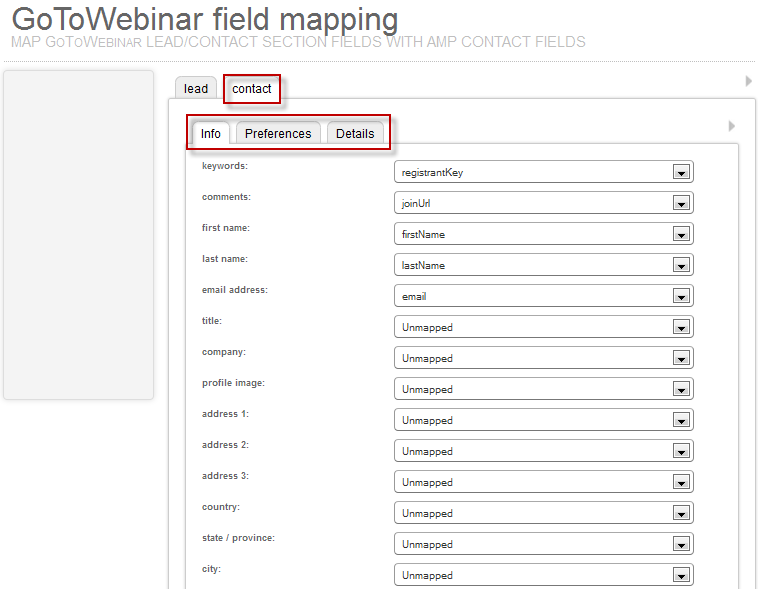Change the last name field mapping
This screenshot has height=589, width=758.
(543, 265)
